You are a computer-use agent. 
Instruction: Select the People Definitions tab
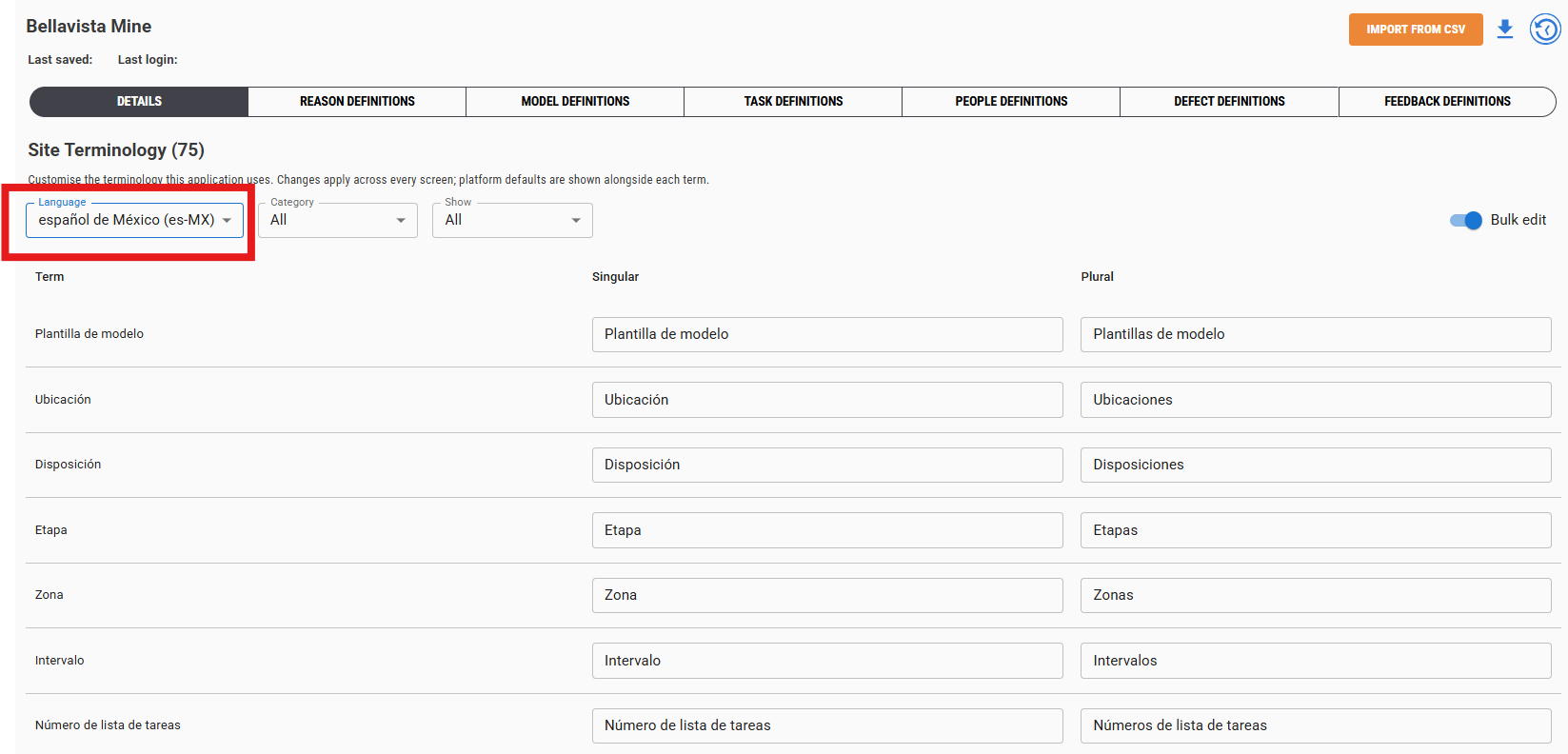[1011, 102]
